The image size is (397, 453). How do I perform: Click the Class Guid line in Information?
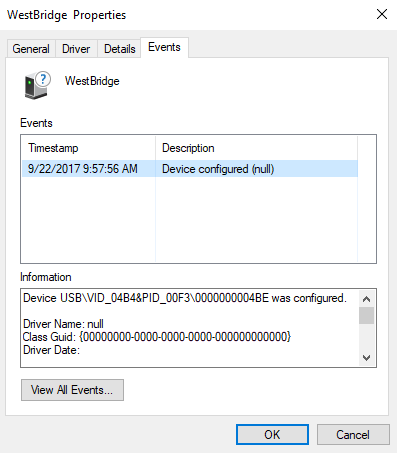point(157,337)
